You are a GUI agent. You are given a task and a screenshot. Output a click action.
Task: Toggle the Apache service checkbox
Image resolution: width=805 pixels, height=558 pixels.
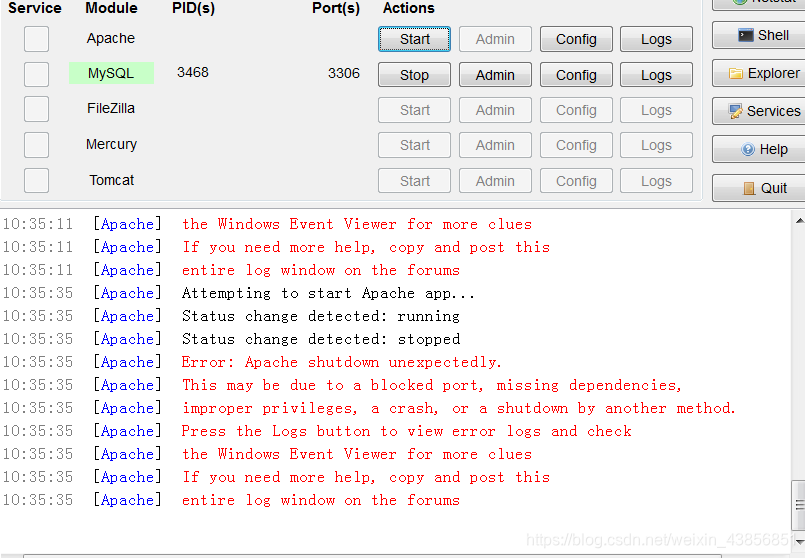36,39
